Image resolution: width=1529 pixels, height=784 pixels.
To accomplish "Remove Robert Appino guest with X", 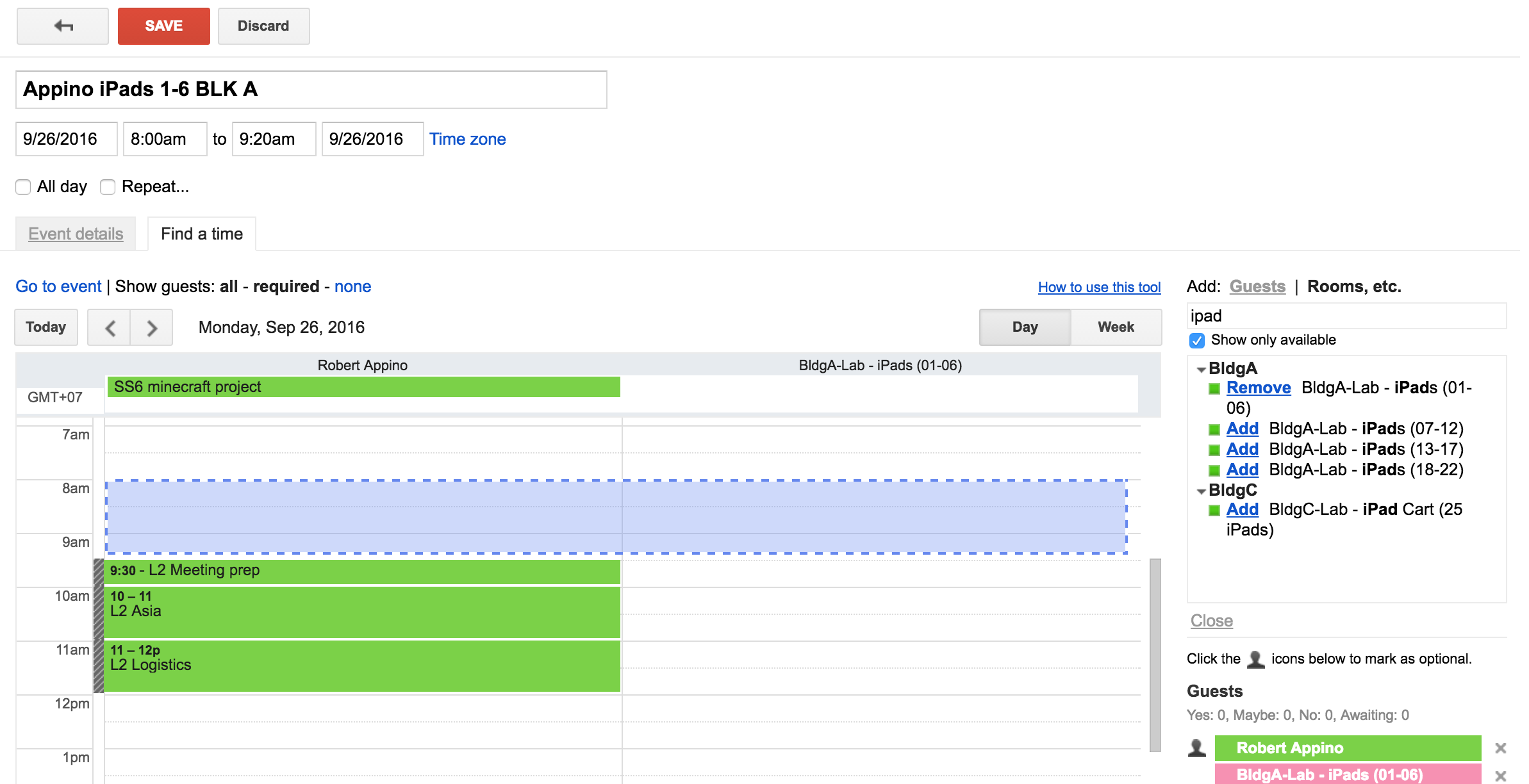I will pyautogui.click(x=1500, y=748).
